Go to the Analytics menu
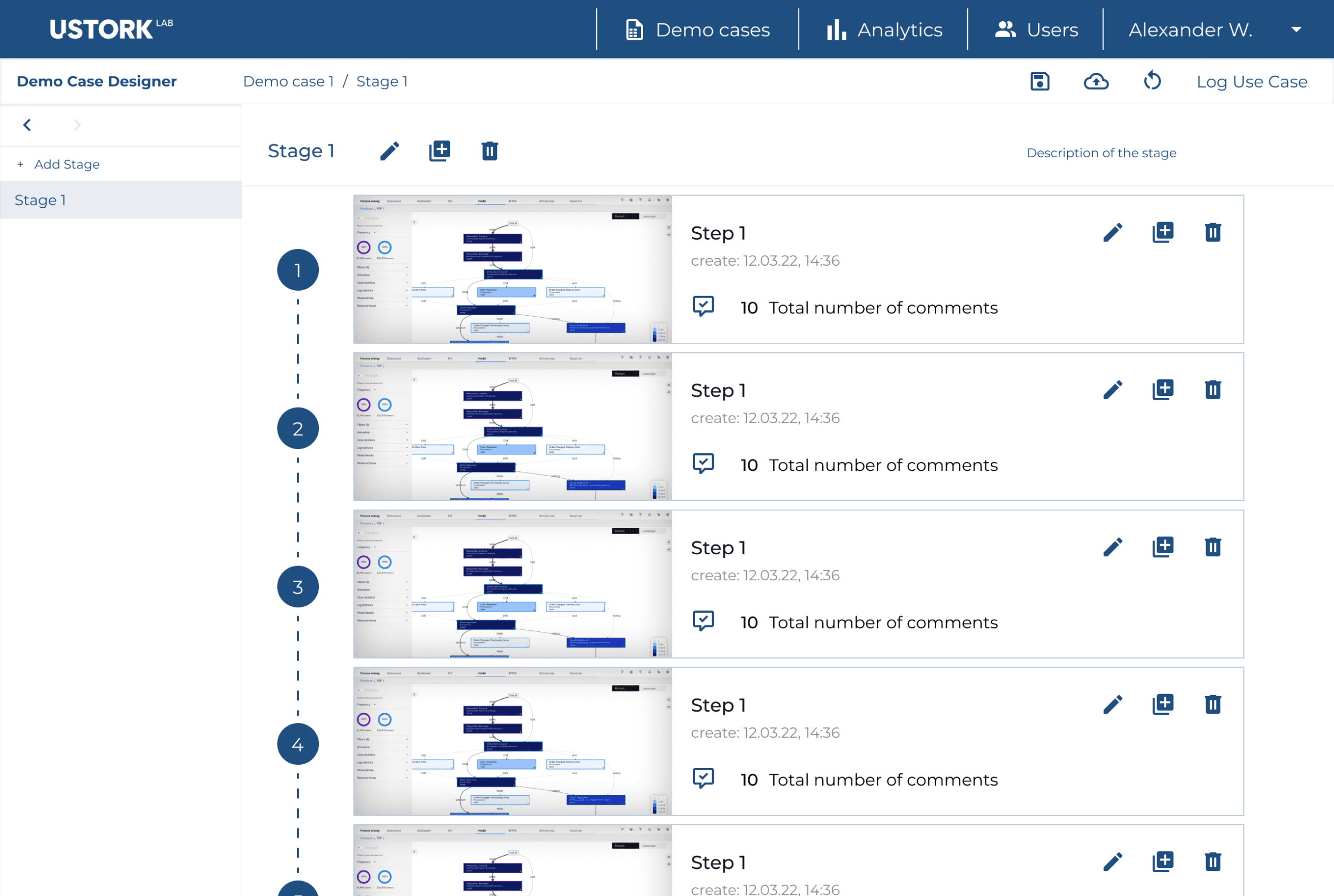This screenshot has width=1334, height=896. coord(884,30)
